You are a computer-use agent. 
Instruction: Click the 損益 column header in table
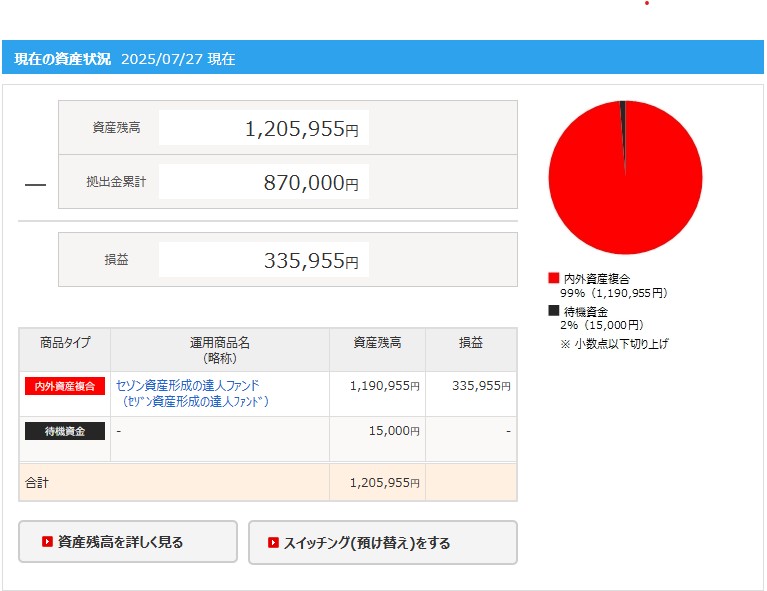[471, 343]
